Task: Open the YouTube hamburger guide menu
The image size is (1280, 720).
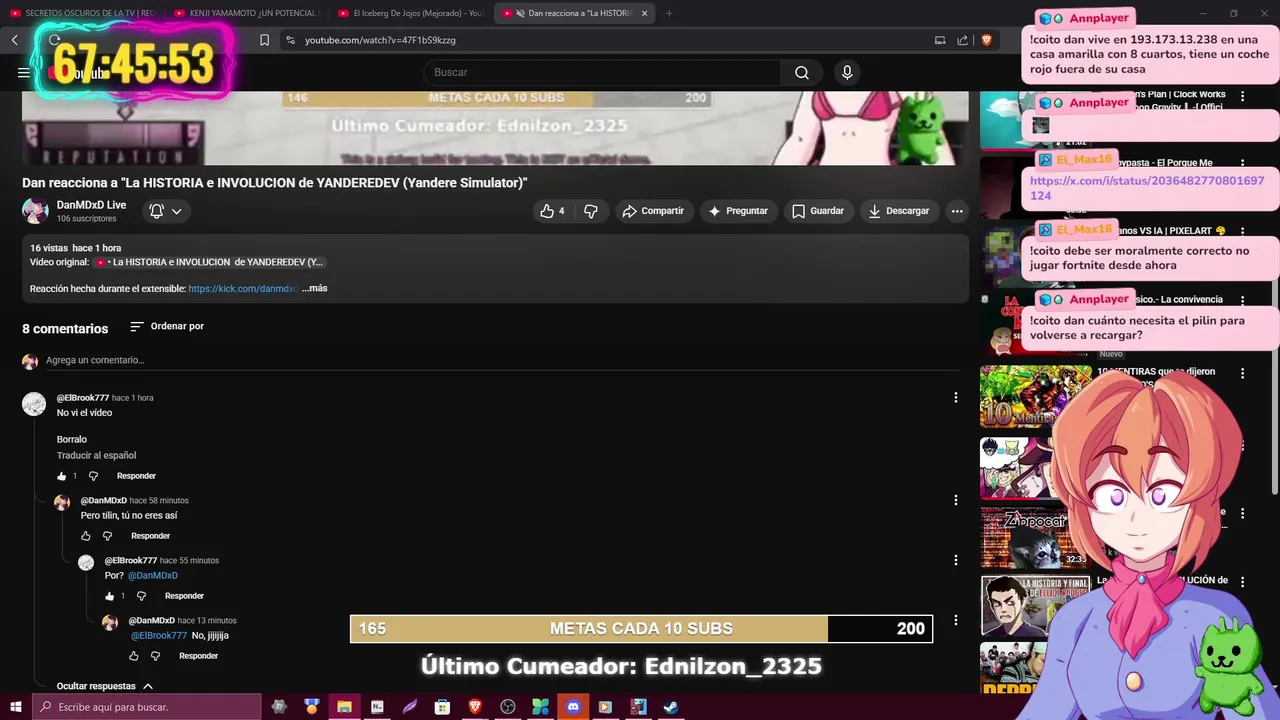Action: pyautogui.click(x=24, y=72)
